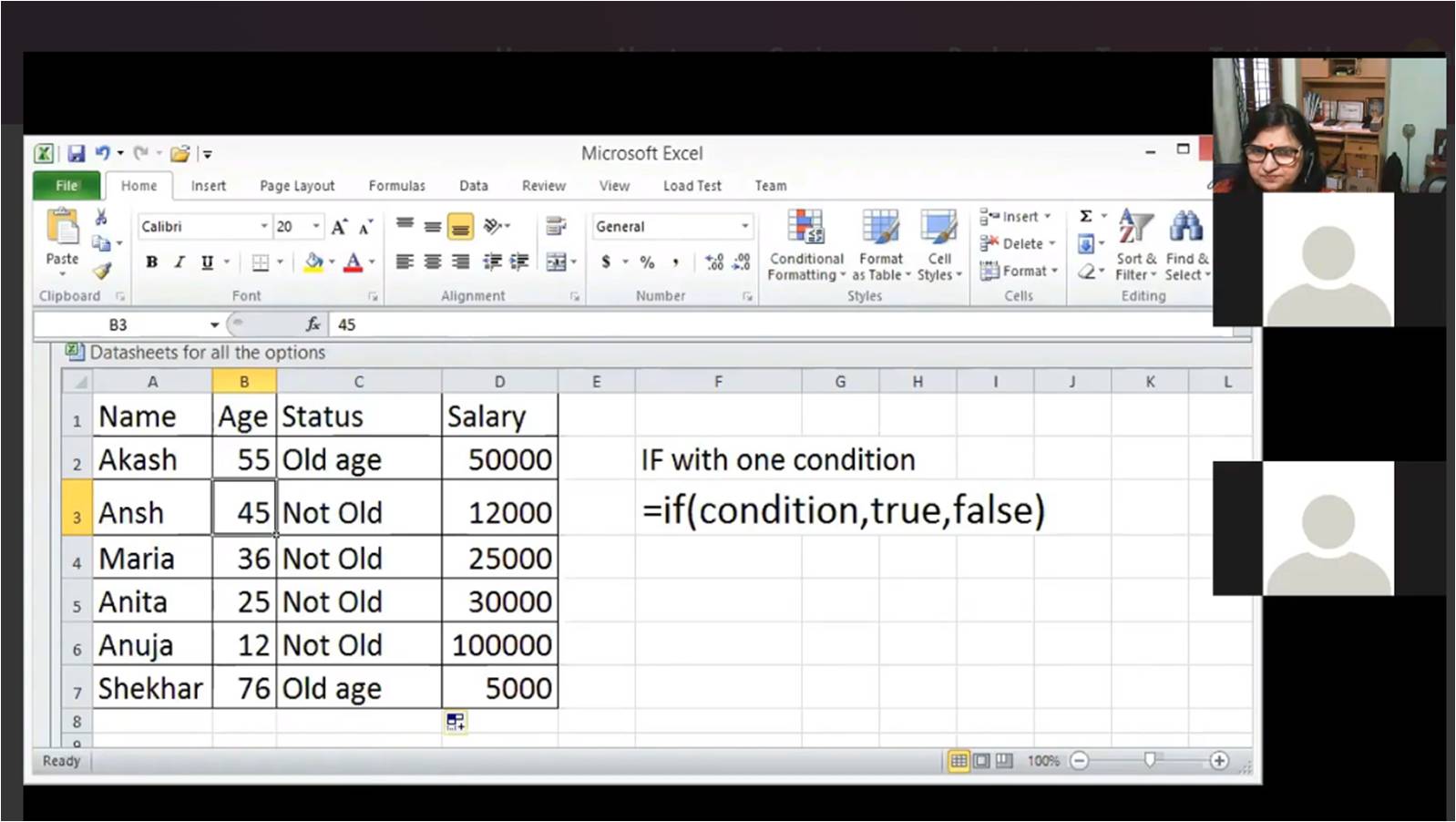1456x822 pixels.
Task: Click the Cut scissors icon
Action: tap(101, 217)
